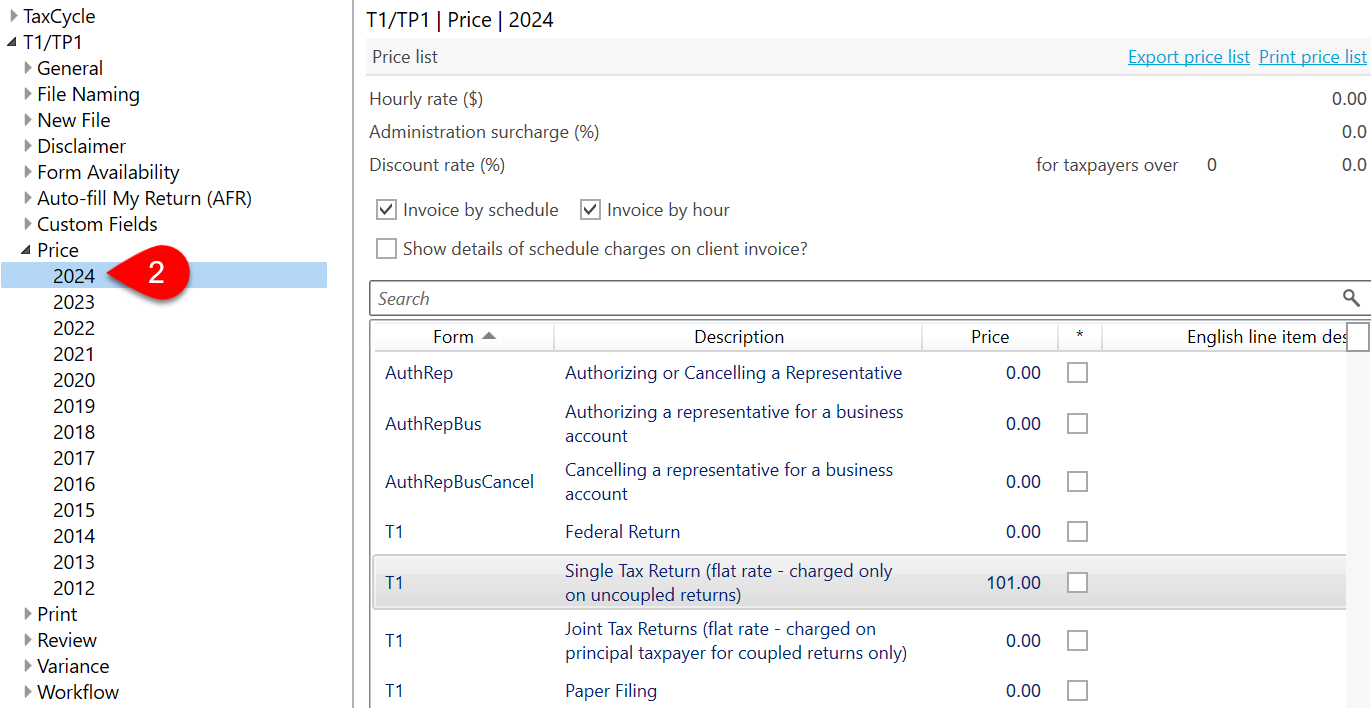Select the 2021 price year

pyautogui.click(x=74, y=354)
